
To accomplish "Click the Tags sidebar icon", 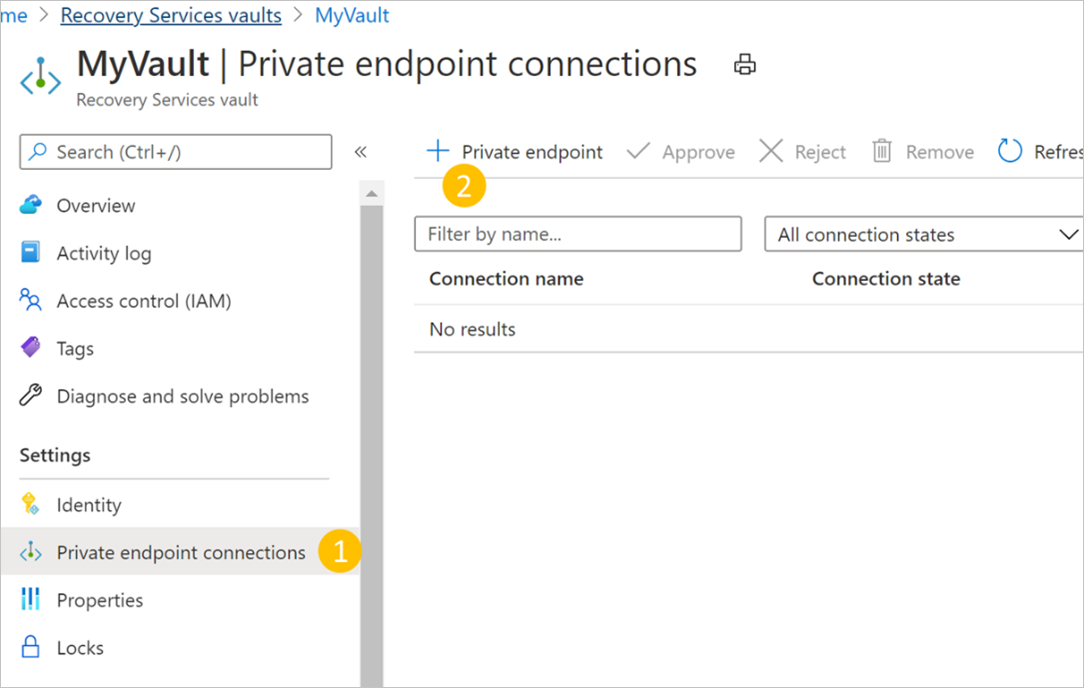I will (31, 348).
